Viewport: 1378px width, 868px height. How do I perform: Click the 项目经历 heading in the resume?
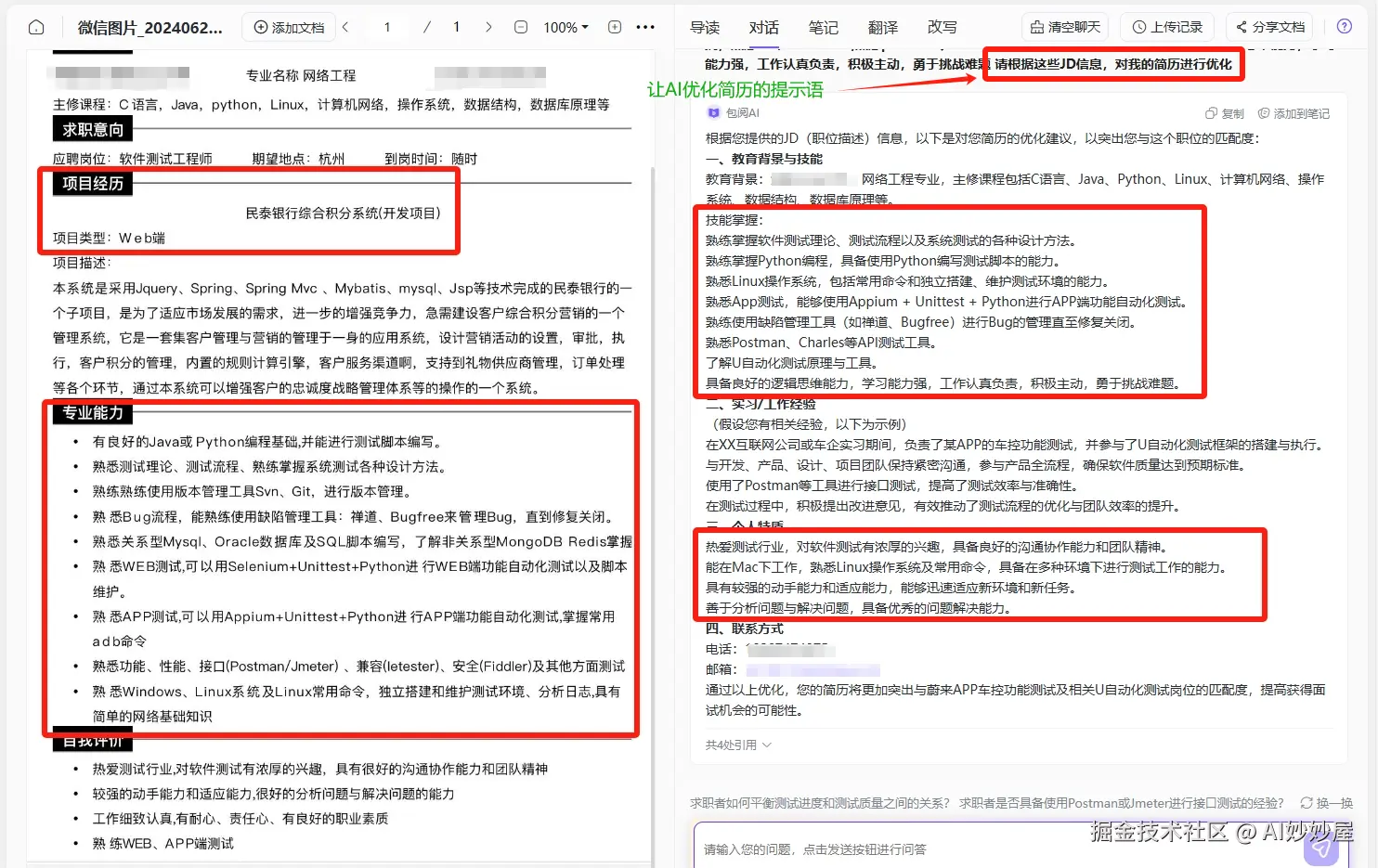93,183
